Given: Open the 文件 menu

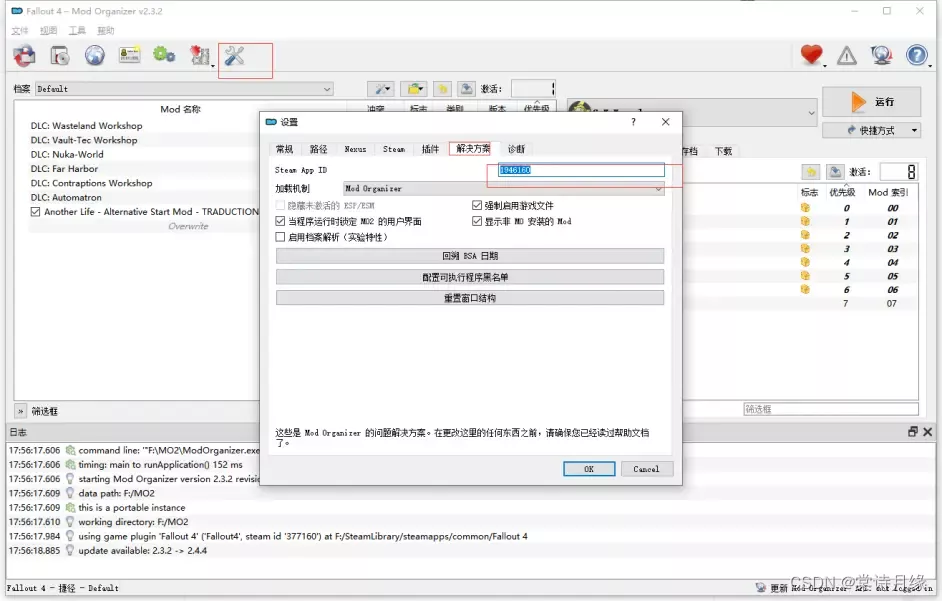Looking at the screenshot, I should (20, 30).
